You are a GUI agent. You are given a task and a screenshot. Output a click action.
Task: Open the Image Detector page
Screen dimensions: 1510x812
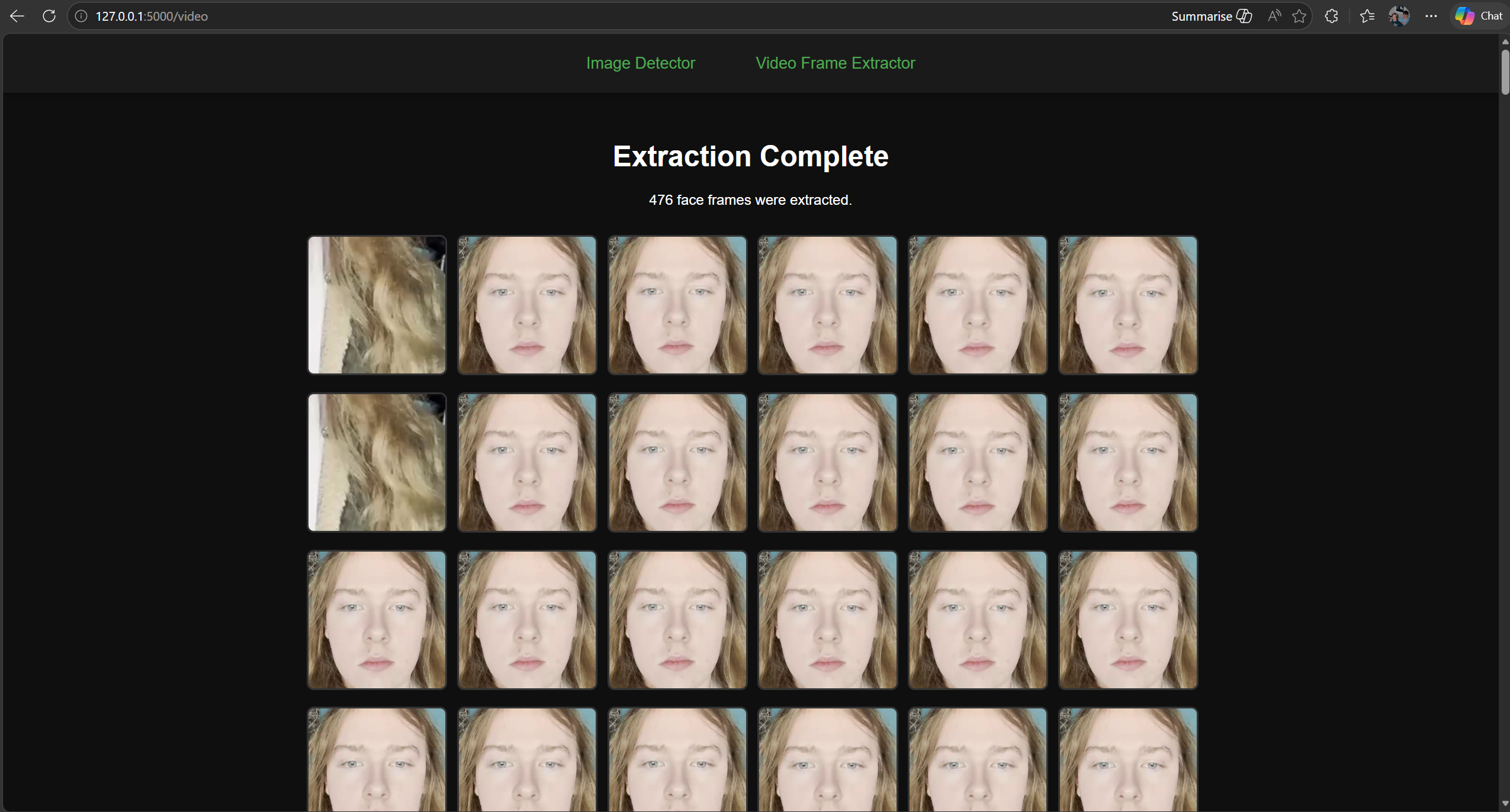[640, 63]
